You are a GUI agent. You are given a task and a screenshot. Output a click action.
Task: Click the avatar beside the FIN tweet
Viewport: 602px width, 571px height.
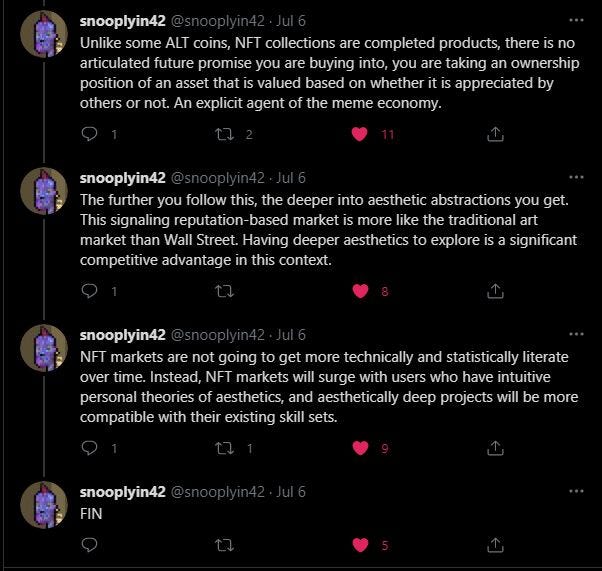(44, 505)
